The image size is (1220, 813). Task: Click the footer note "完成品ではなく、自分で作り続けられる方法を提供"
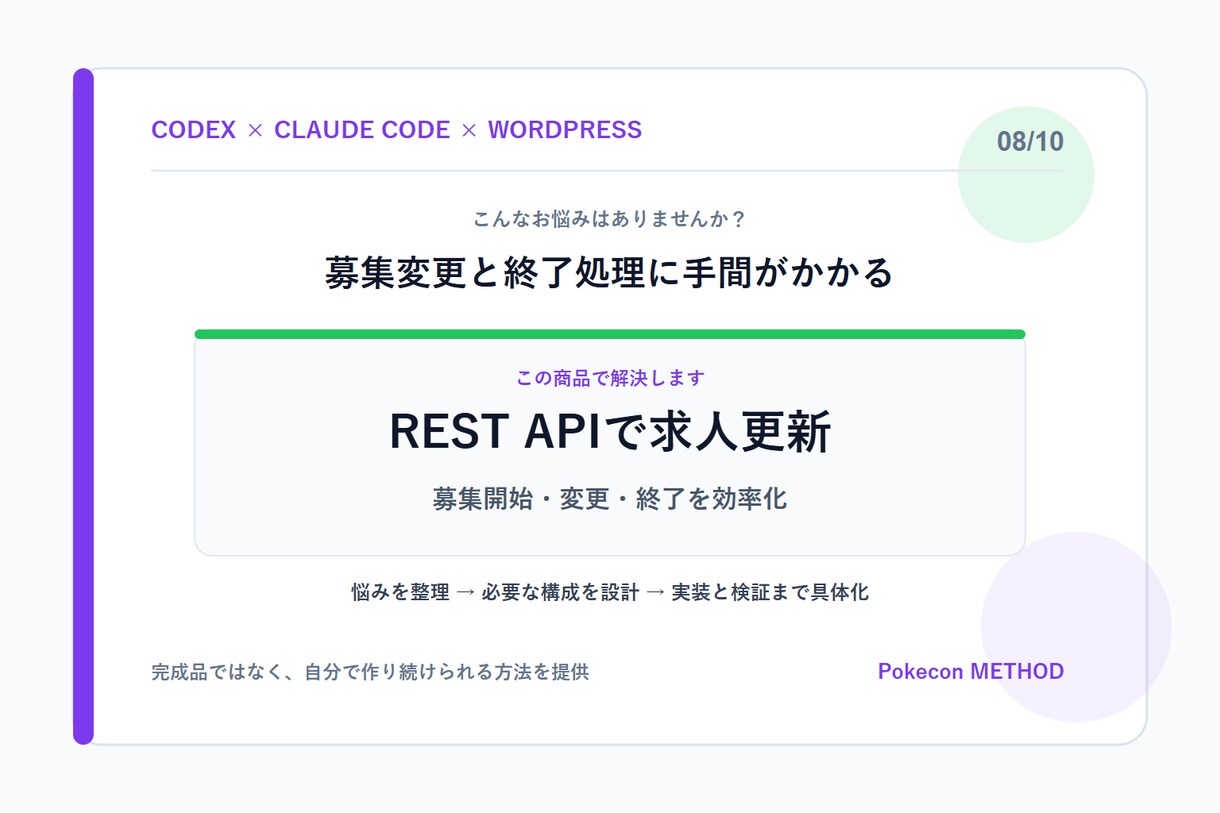point(370,672)
